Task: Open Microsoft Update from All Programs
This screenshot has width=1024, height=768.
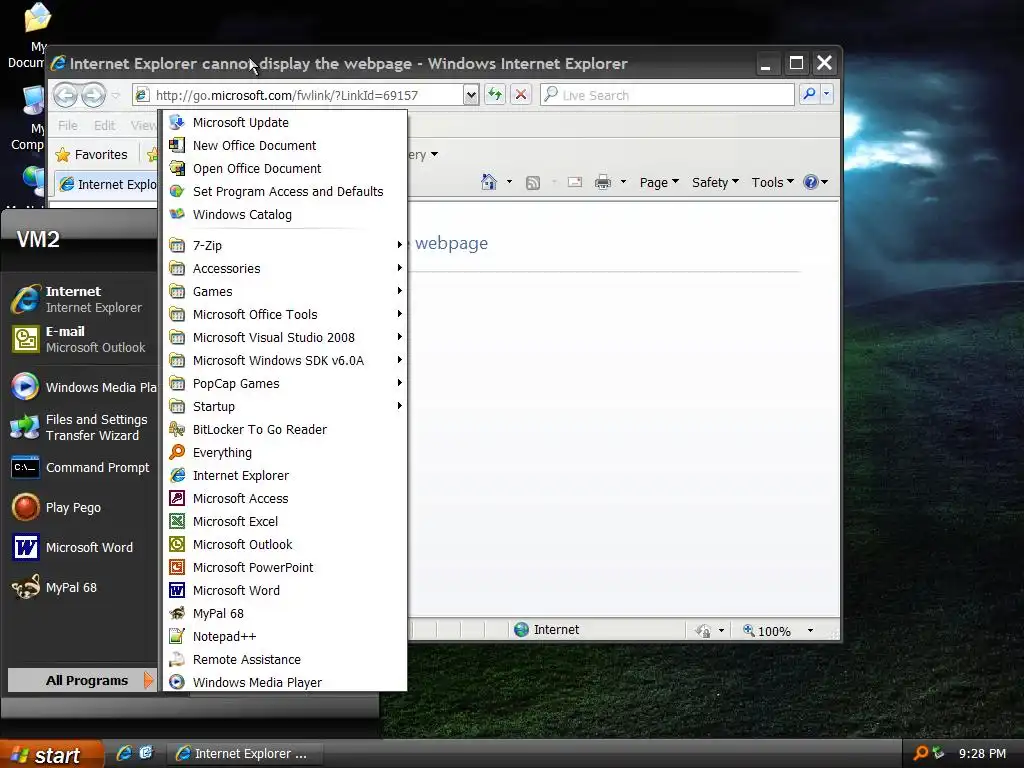Action: pyautogui.click(x=285, y=122)
